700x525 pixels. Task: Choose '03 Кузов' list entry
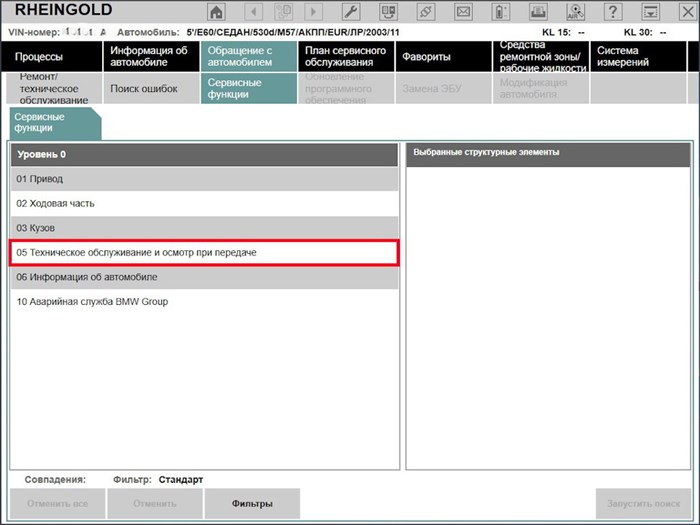204,228
